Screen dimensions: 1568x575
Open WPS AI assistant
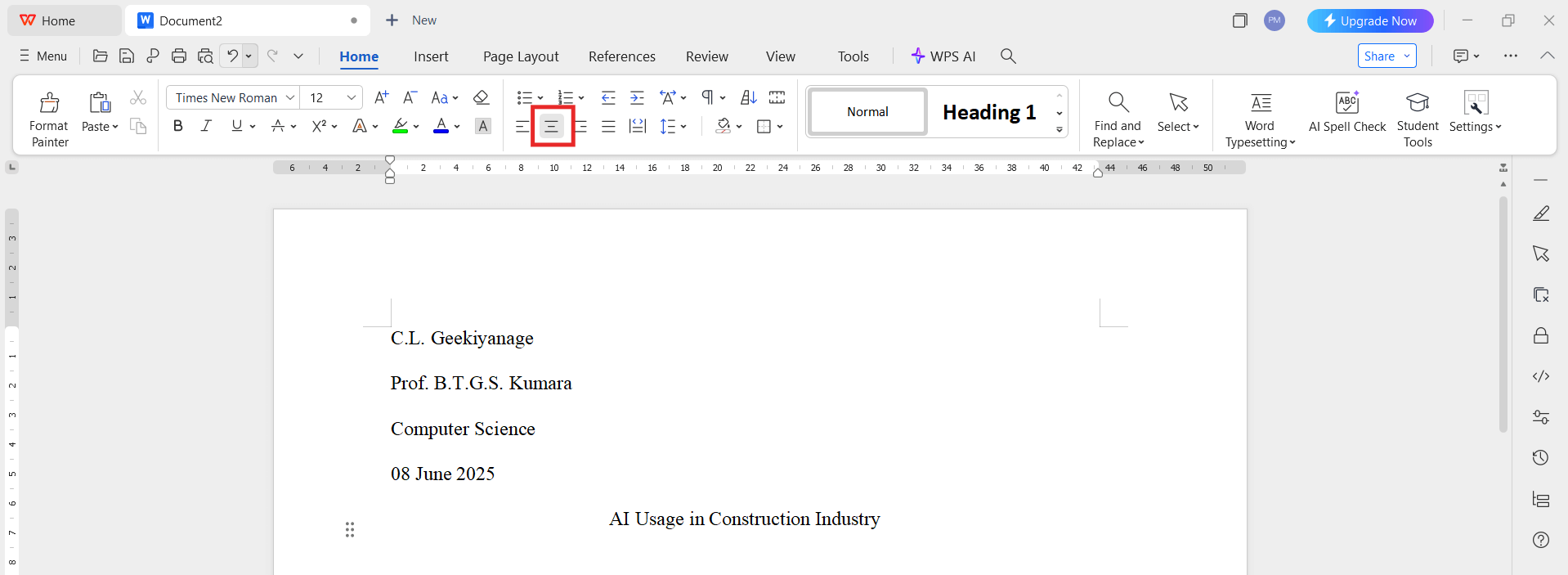(943, 56)
